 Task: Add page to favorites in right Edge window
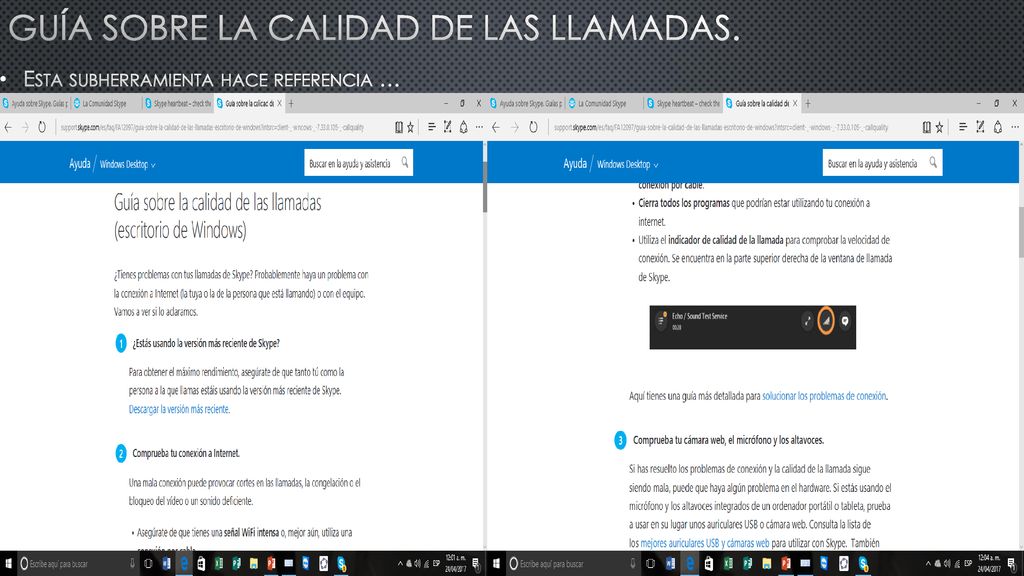click(939, 127)
